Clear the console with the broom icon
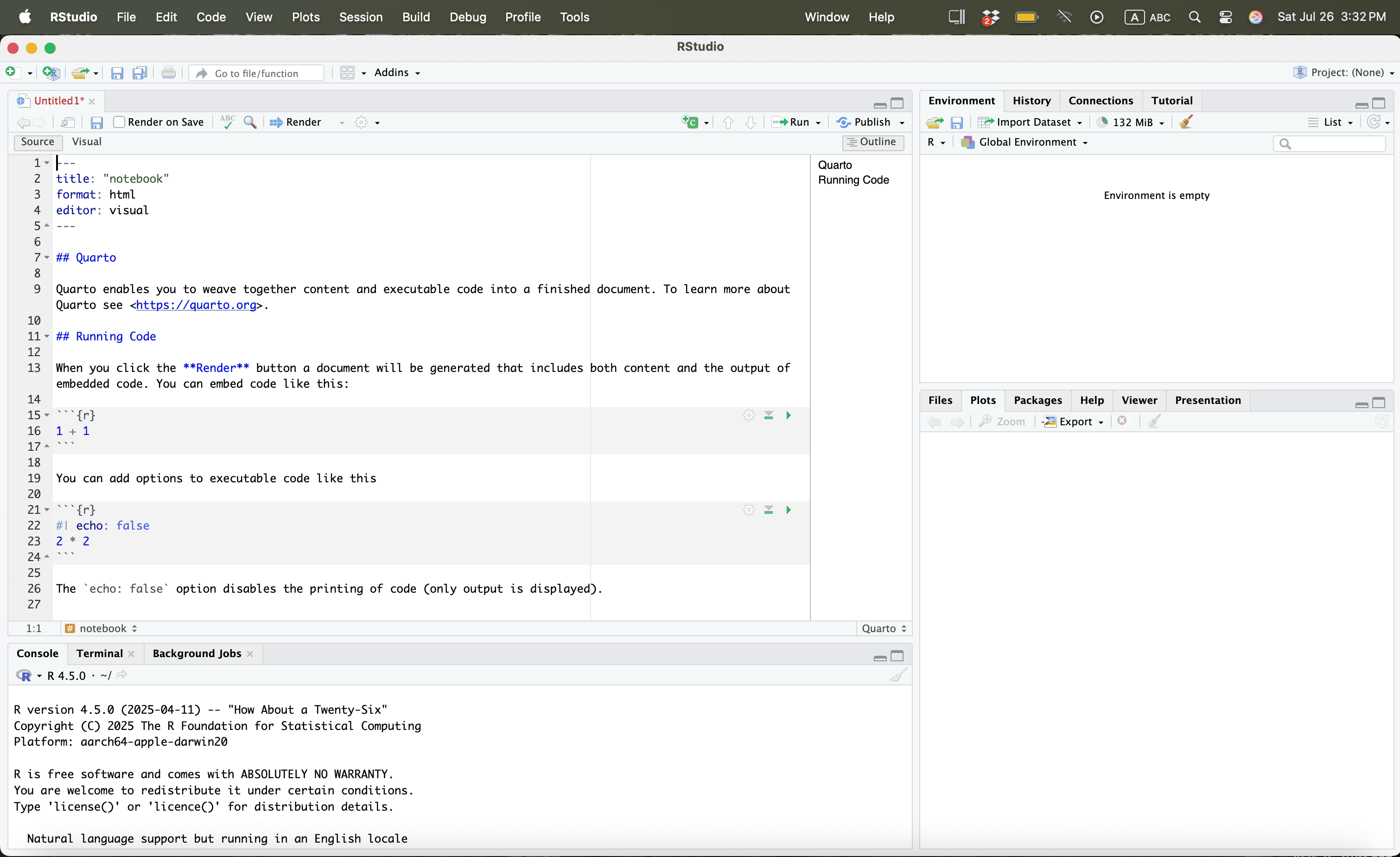The width and height of the screenshot is (1400, 857). pos(898,675)
